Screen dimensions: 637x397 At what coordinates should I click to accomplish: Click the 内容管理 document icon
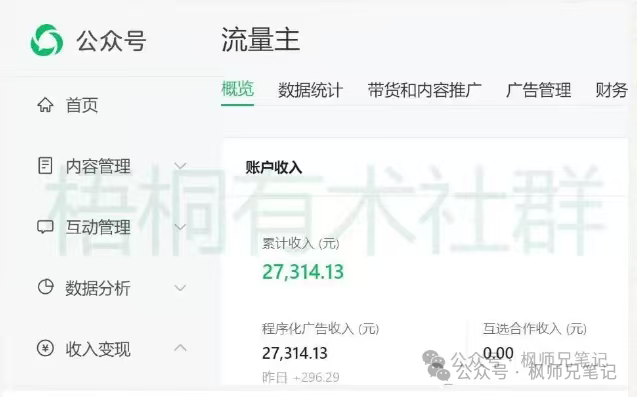click(x=45, y=166)
